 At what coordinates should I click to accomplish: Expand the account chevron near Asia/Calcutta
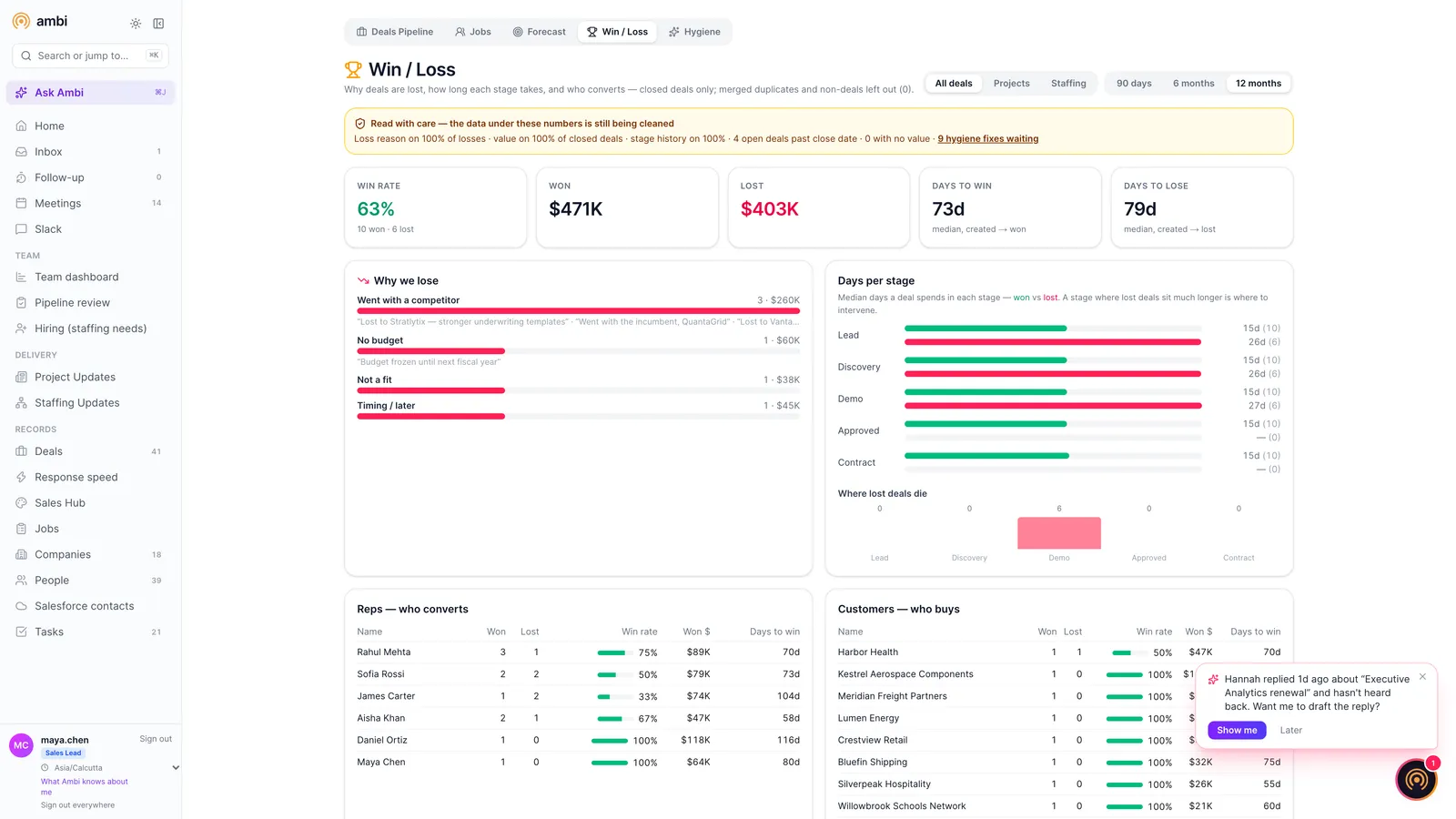tap(176, 768)
